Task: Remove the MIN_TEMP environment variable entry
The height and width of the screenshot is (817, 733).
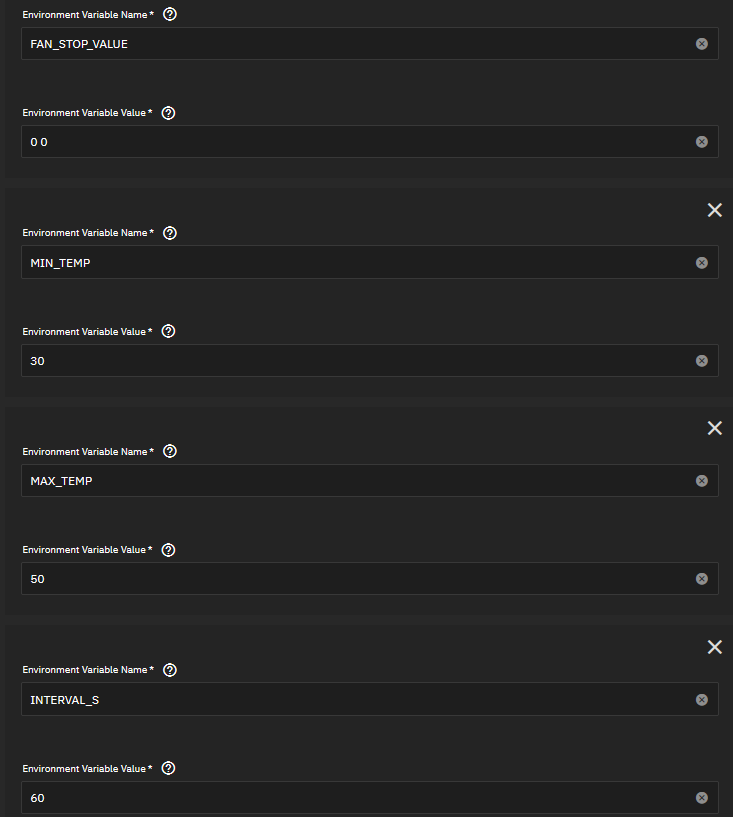Action: point(714,210)
